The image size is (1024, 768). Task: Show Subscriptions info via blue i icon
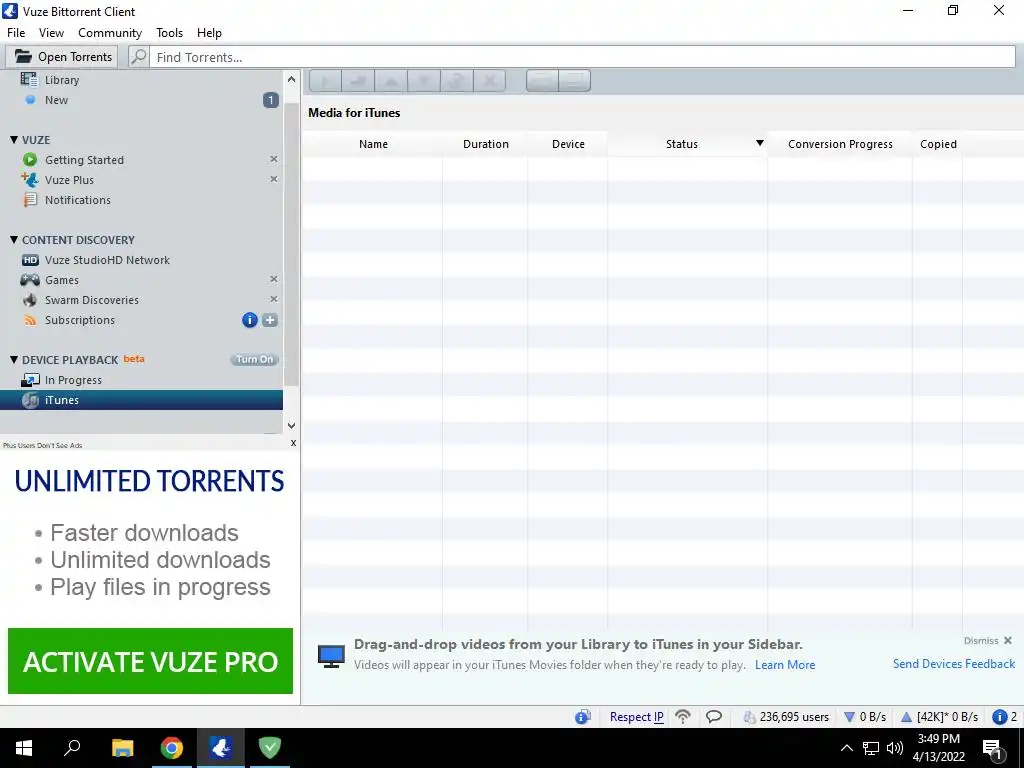(x=249, y=320)
